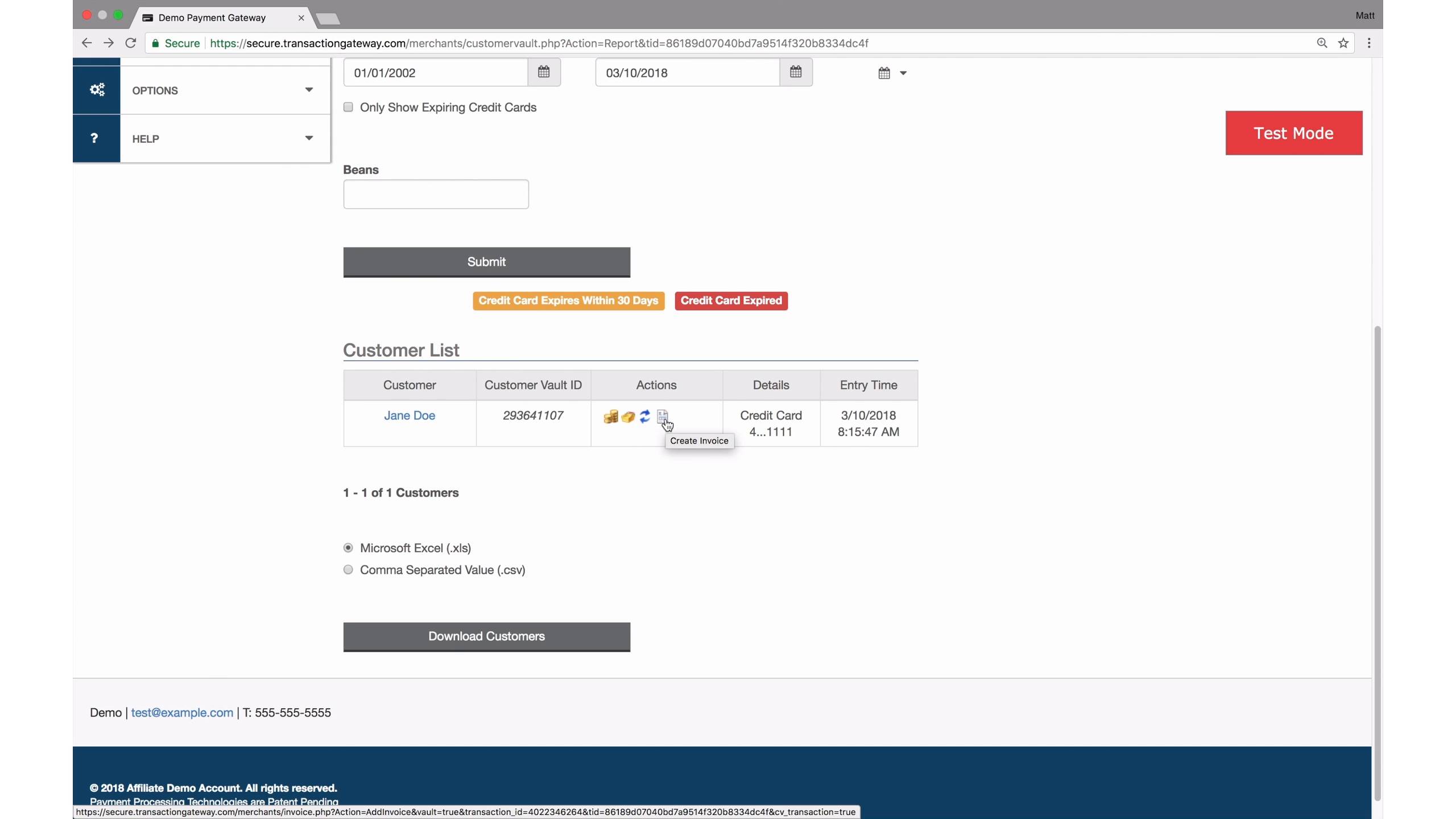Click the browser address bar URL
Viewport: 1456px width, 819px height.
point(539,43)
